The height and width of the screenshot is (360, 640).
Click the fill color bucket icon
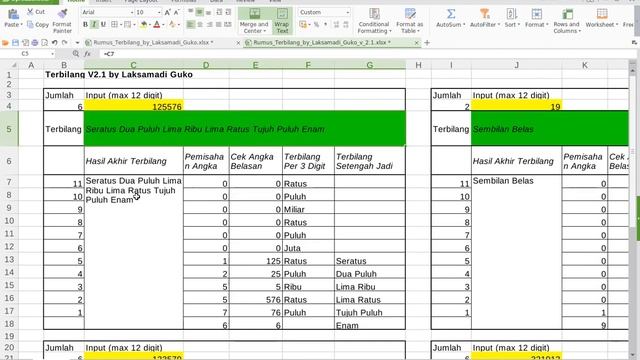[144, 25]
